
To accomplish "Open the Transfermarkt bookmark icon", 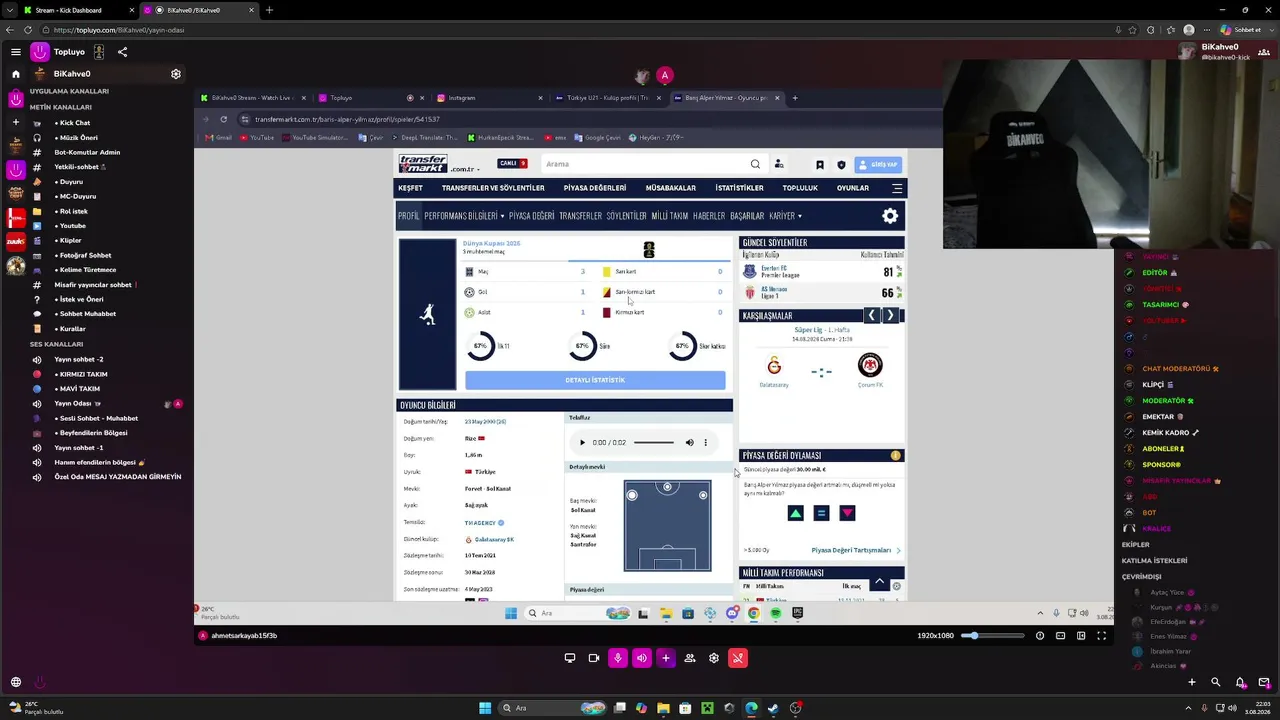I will pos(820,165).
